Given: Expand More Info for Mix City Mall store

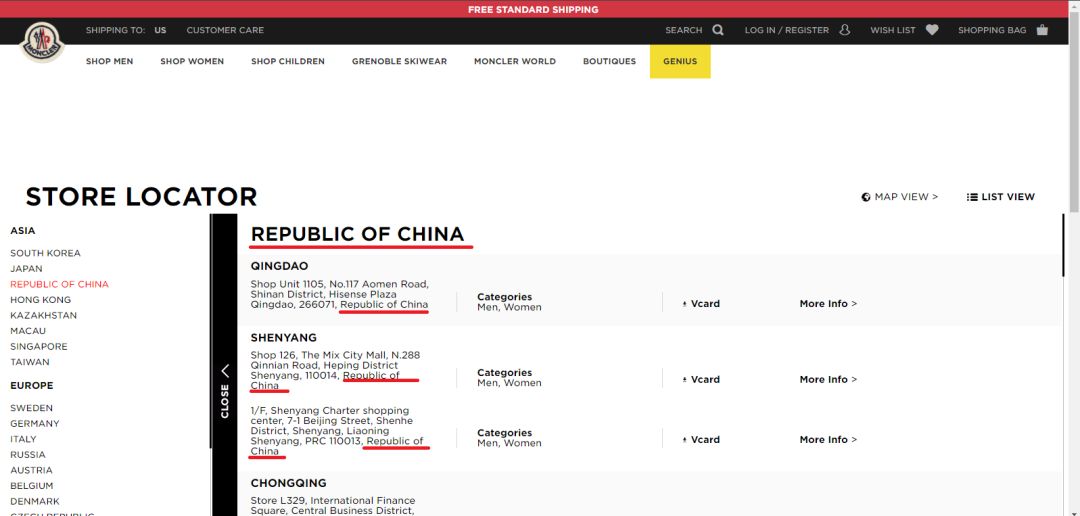Looking at the screenshot, I should coord(828,380).
